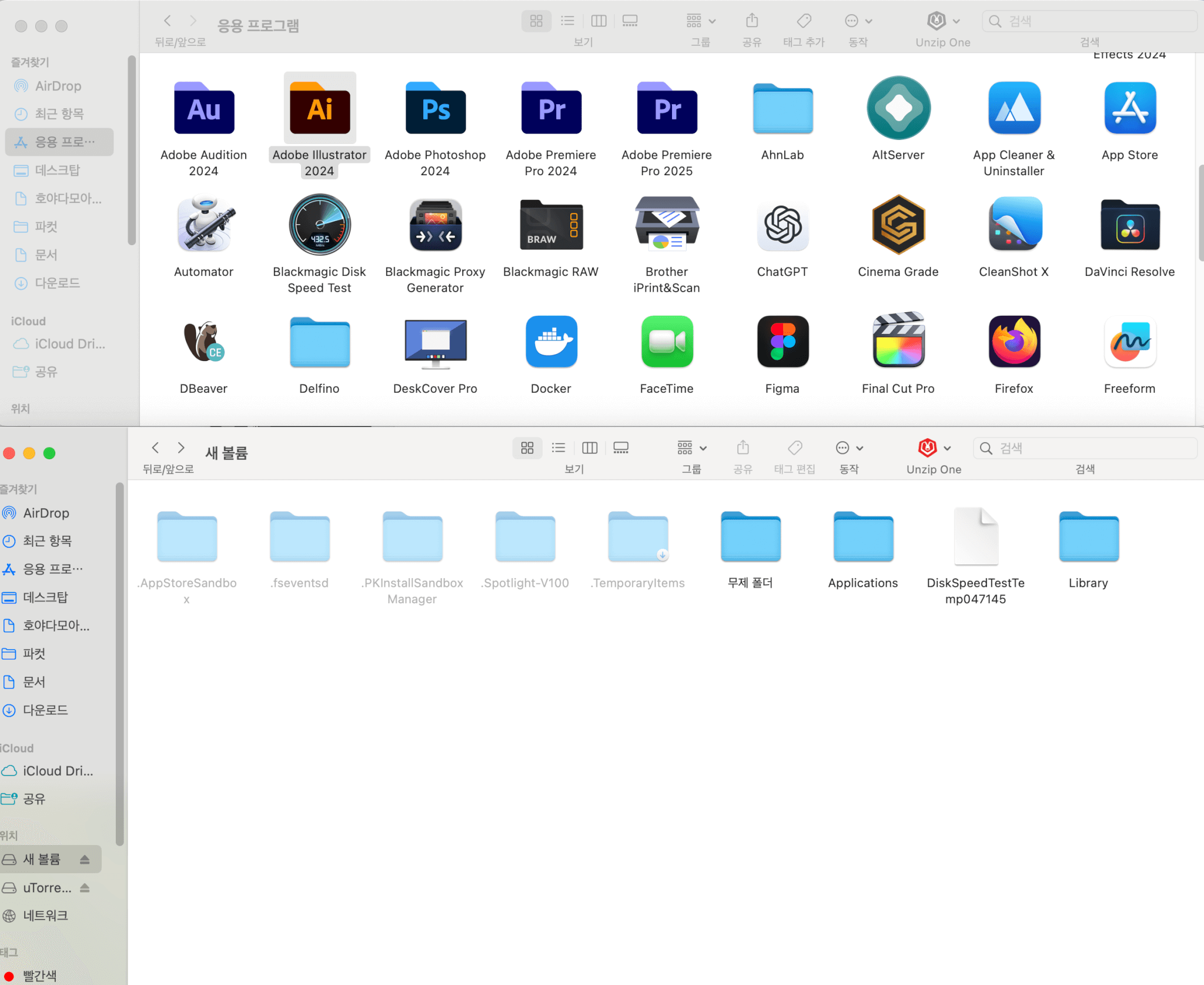Select the DiskSpeedTestTemp047145 file
The image size is (1204, 985).
(x=976, y=536)
